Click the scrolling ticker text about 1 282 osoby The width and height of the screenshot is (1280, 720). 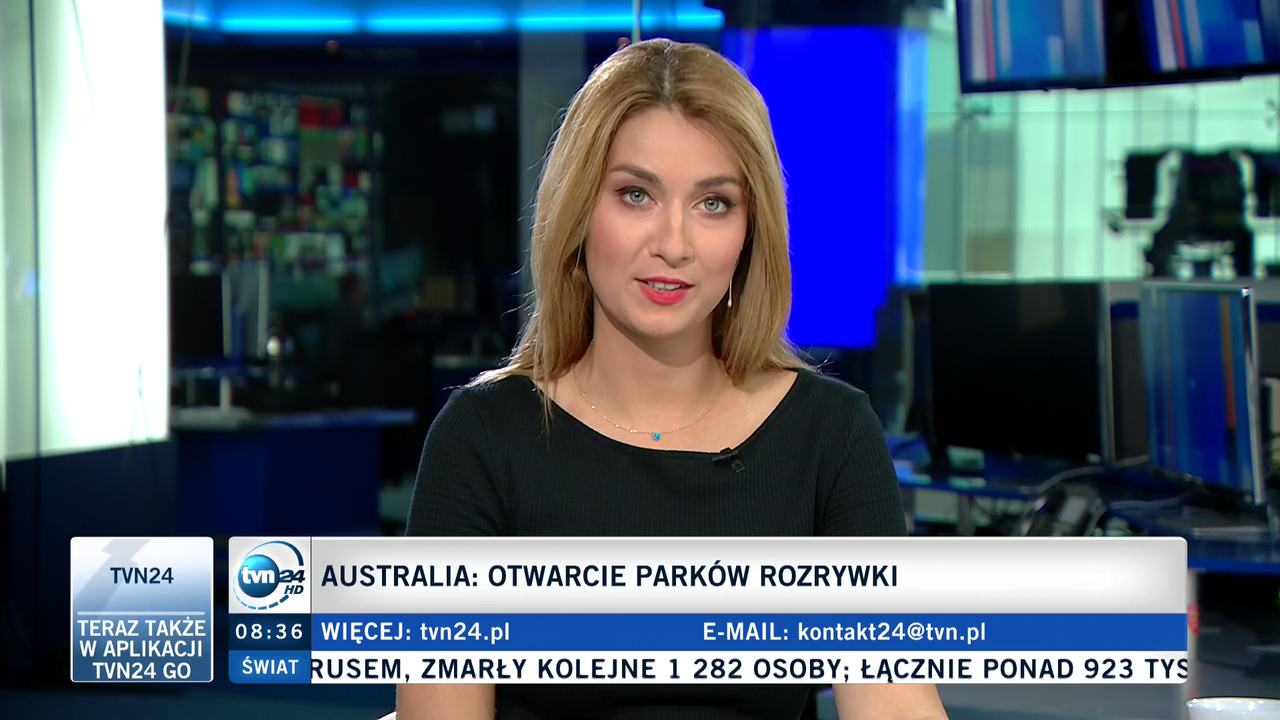click(749, 668)
